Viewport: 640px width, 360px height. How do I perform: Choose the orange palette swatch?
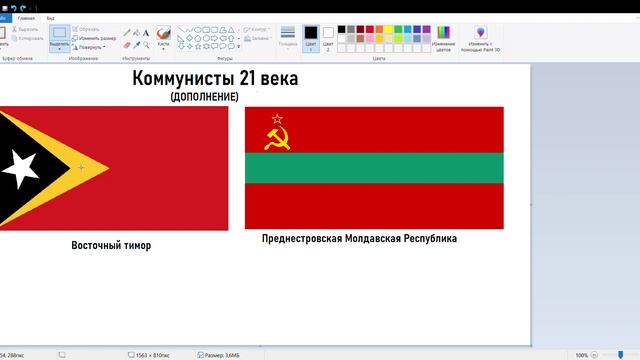(379, 29)
